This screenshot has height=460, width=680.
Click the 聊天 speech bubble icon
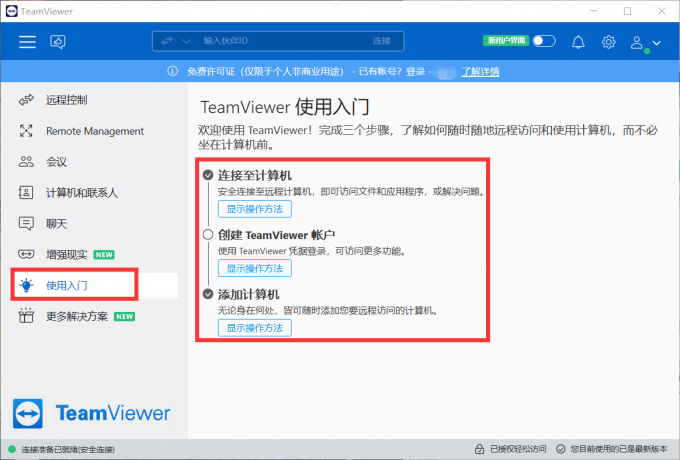(x=26, y=224)
